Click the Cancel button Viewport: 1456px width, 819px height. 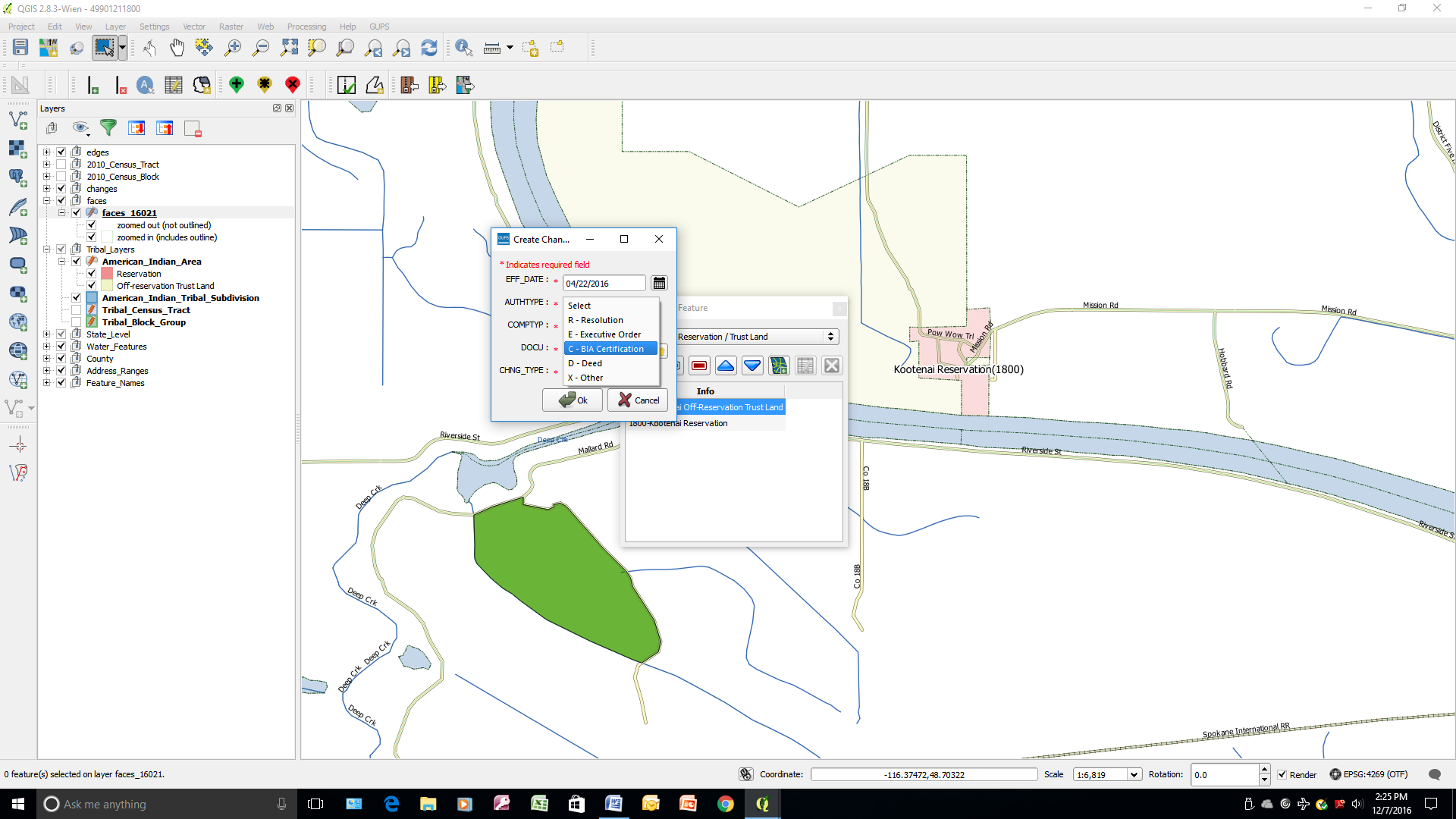coord(638,400)
